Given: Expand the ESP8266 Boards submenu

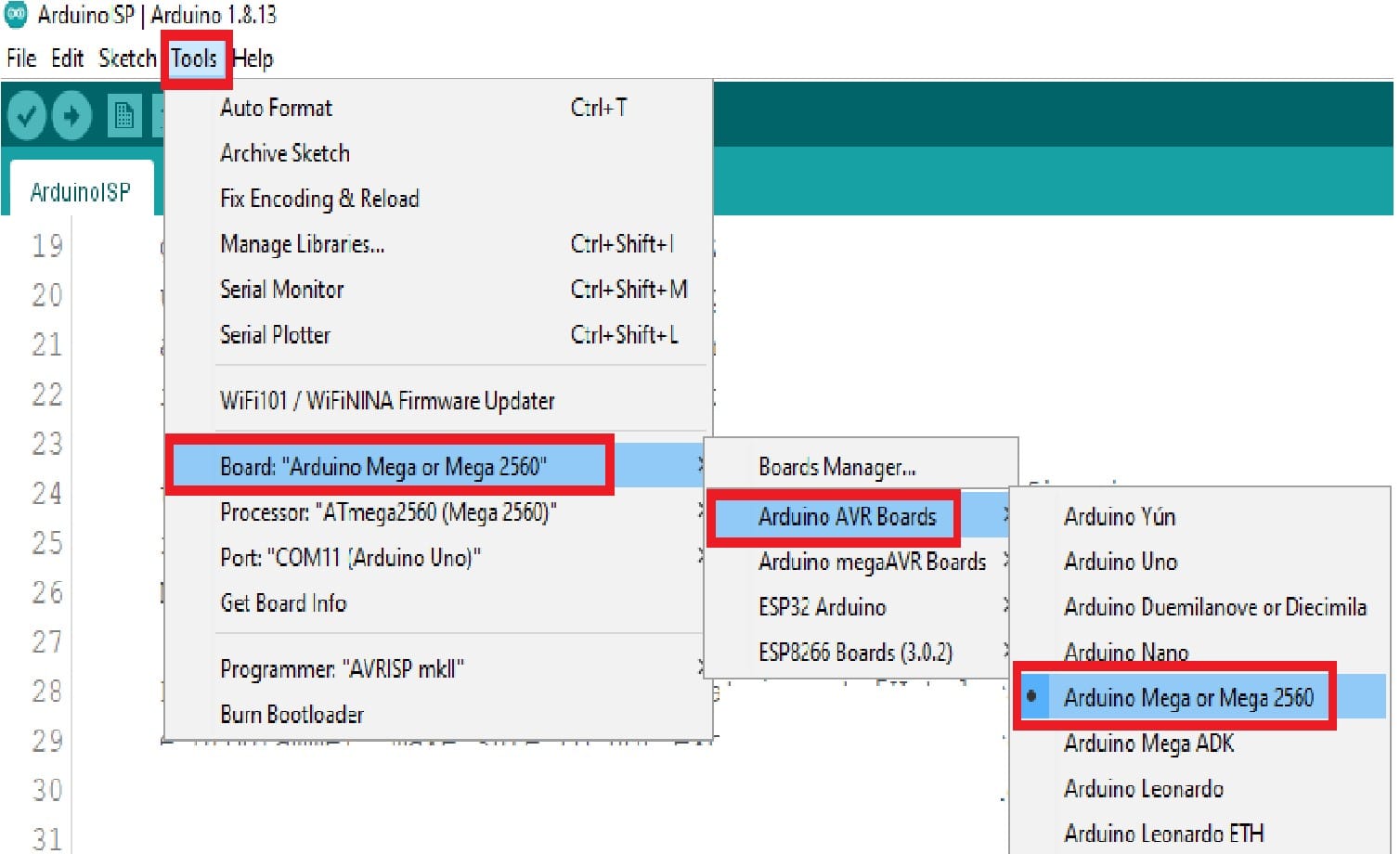Looking at the screenshot, I should click(x=856, y=652).
